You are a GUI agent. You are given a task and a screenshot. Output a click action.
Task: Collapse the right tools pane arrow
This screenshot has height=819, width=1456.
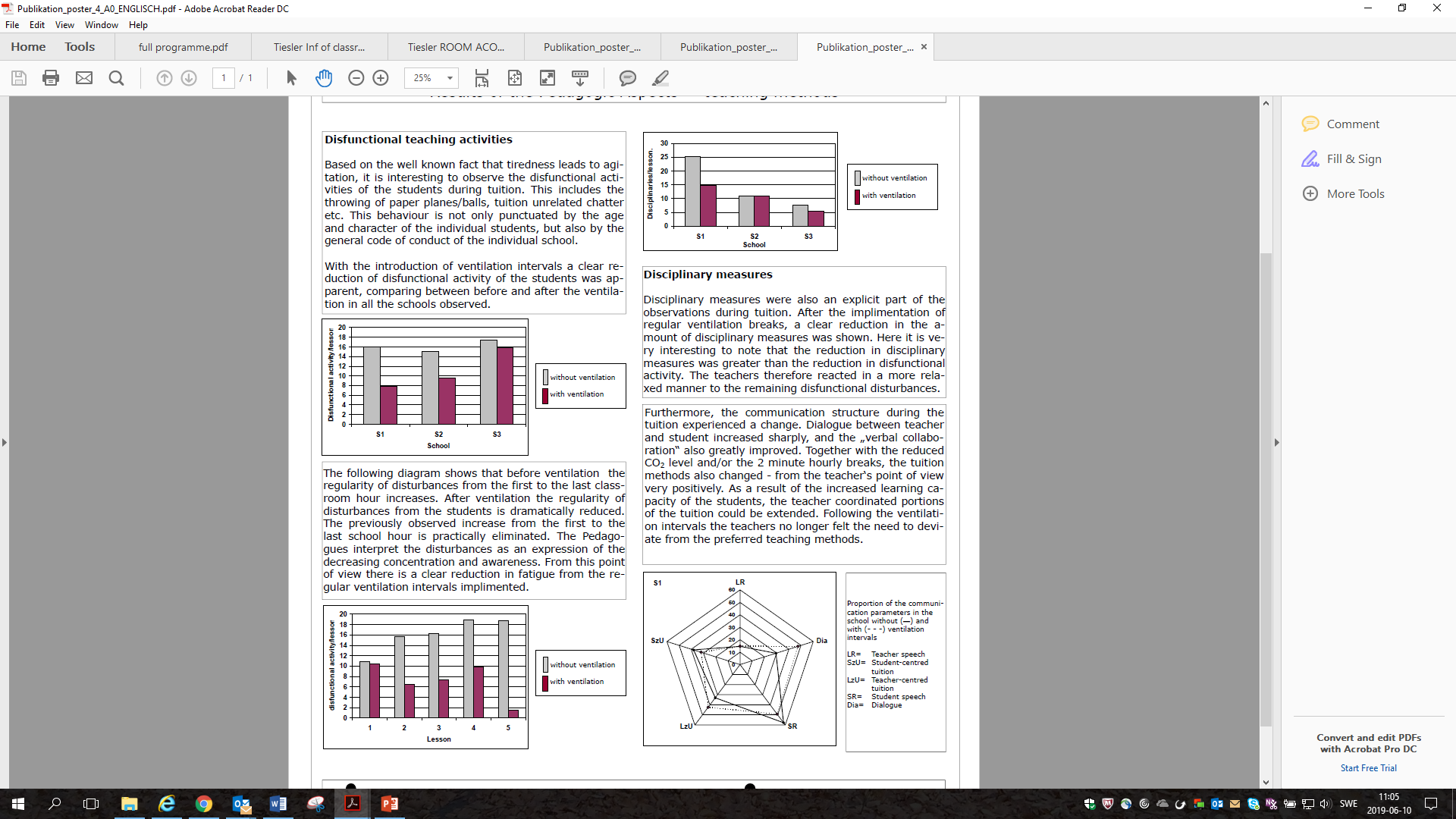[1276, 442]
